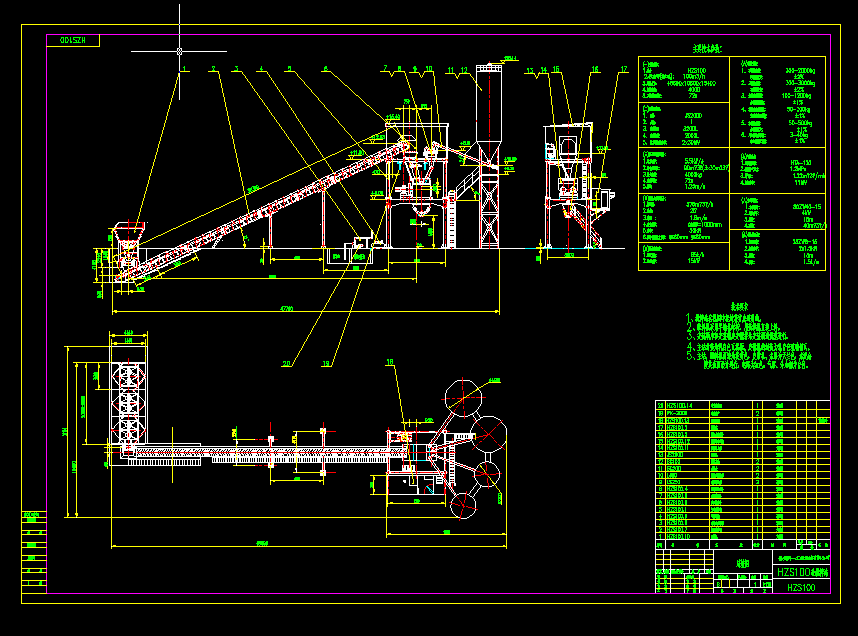Pick the bottommost silo circle in plan view
Screen dimensions: 858x636
coord(463,505)
